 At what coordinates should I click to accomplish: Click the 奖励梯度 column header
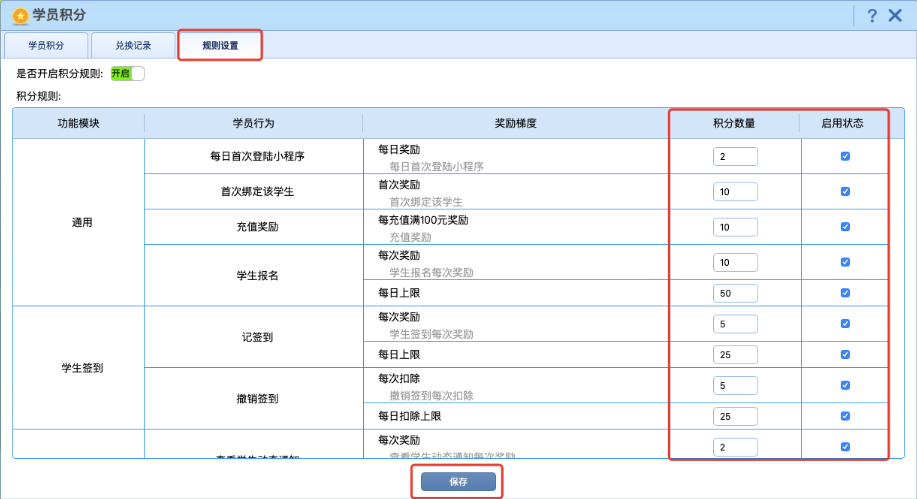515,123
